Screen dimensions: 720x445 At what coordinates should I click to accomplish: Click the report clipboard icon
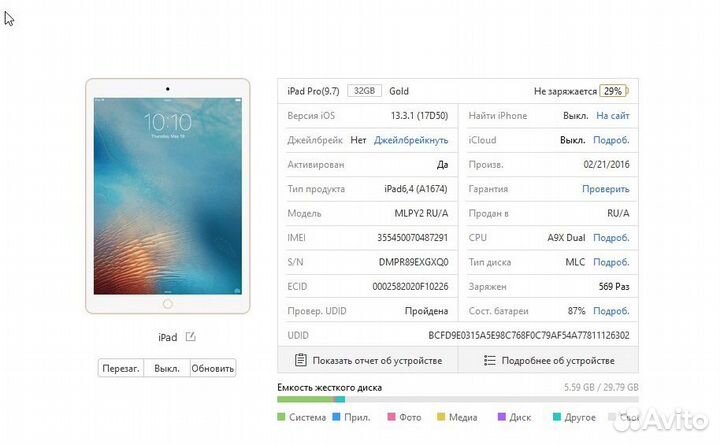[x=301, y=360]
